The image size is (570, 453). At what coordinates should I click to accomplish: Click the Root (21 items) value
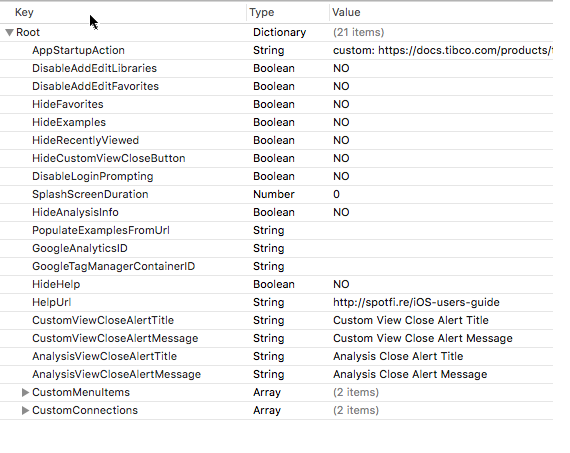(x=358, y=32)
